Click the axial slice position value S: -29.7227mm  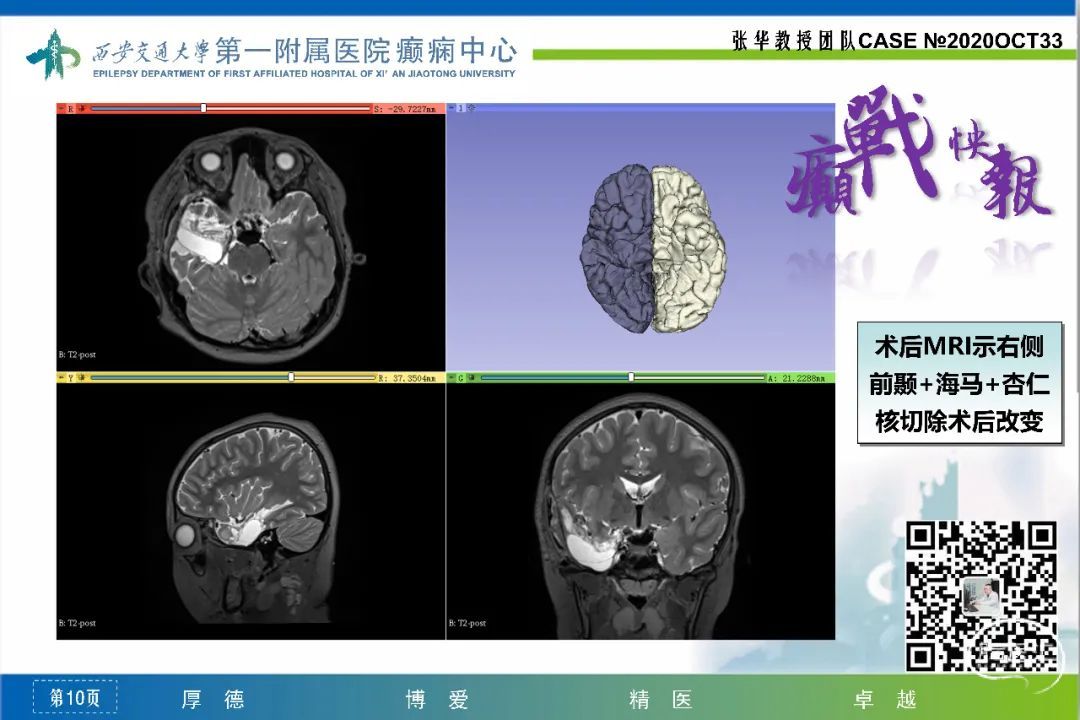tap(407, 108)
